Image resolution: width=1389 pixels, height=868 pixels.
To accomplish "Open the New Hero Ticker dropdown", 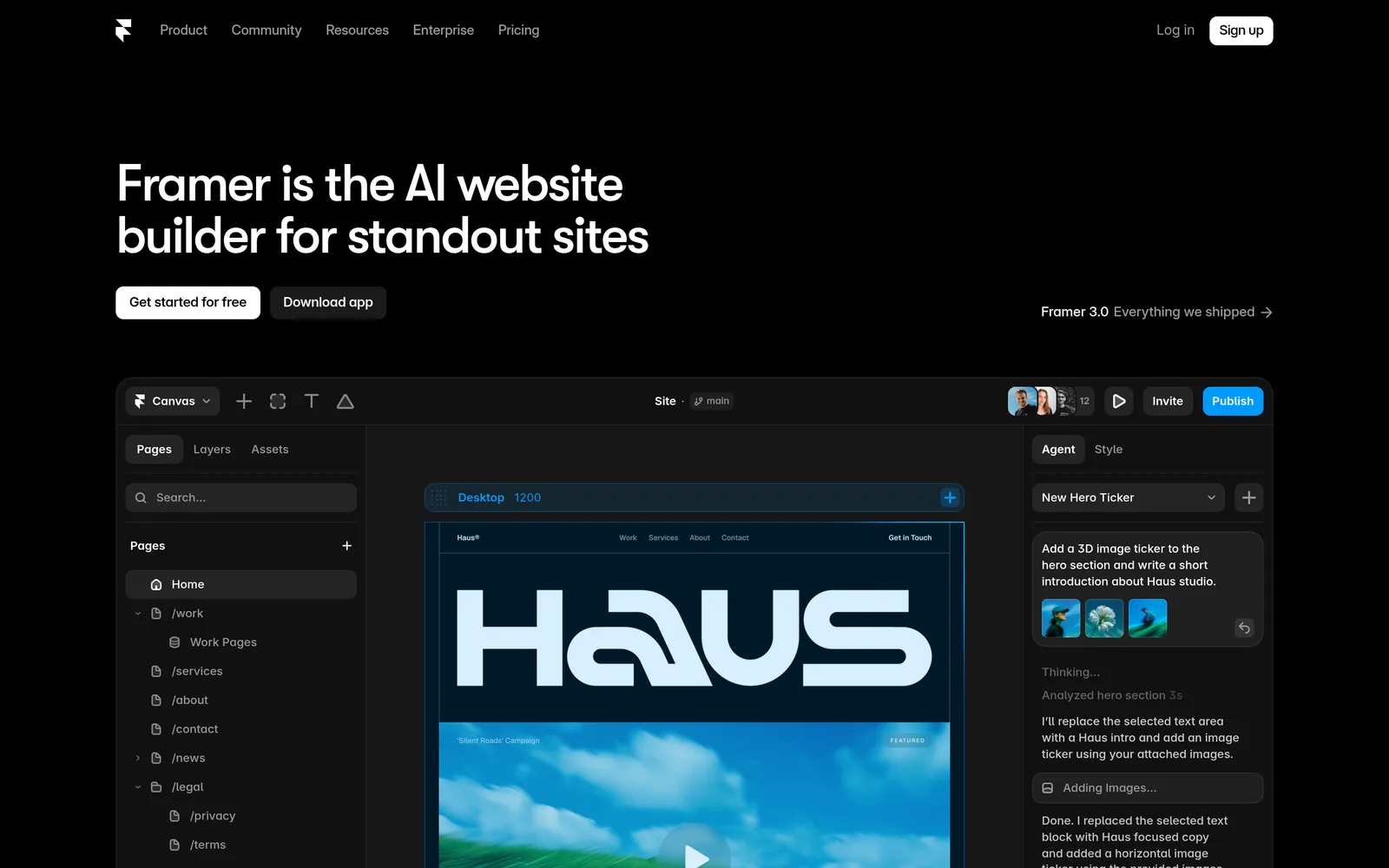I will (1129, 497).
